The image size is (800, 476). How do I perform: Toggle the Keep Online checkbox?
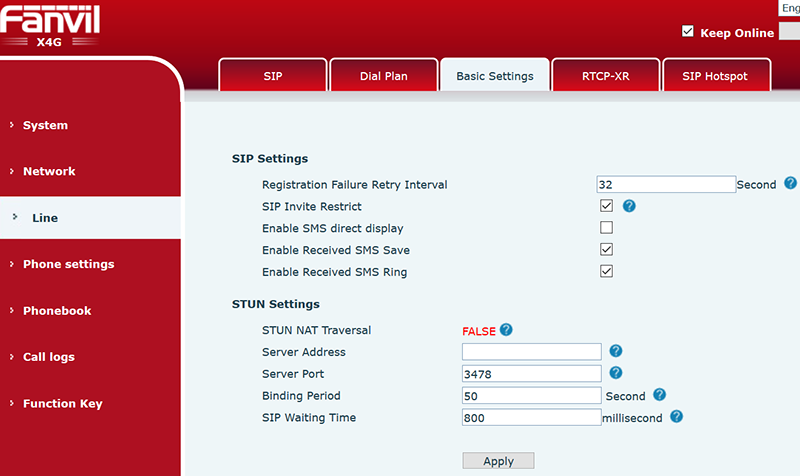[x=688, y=32]
